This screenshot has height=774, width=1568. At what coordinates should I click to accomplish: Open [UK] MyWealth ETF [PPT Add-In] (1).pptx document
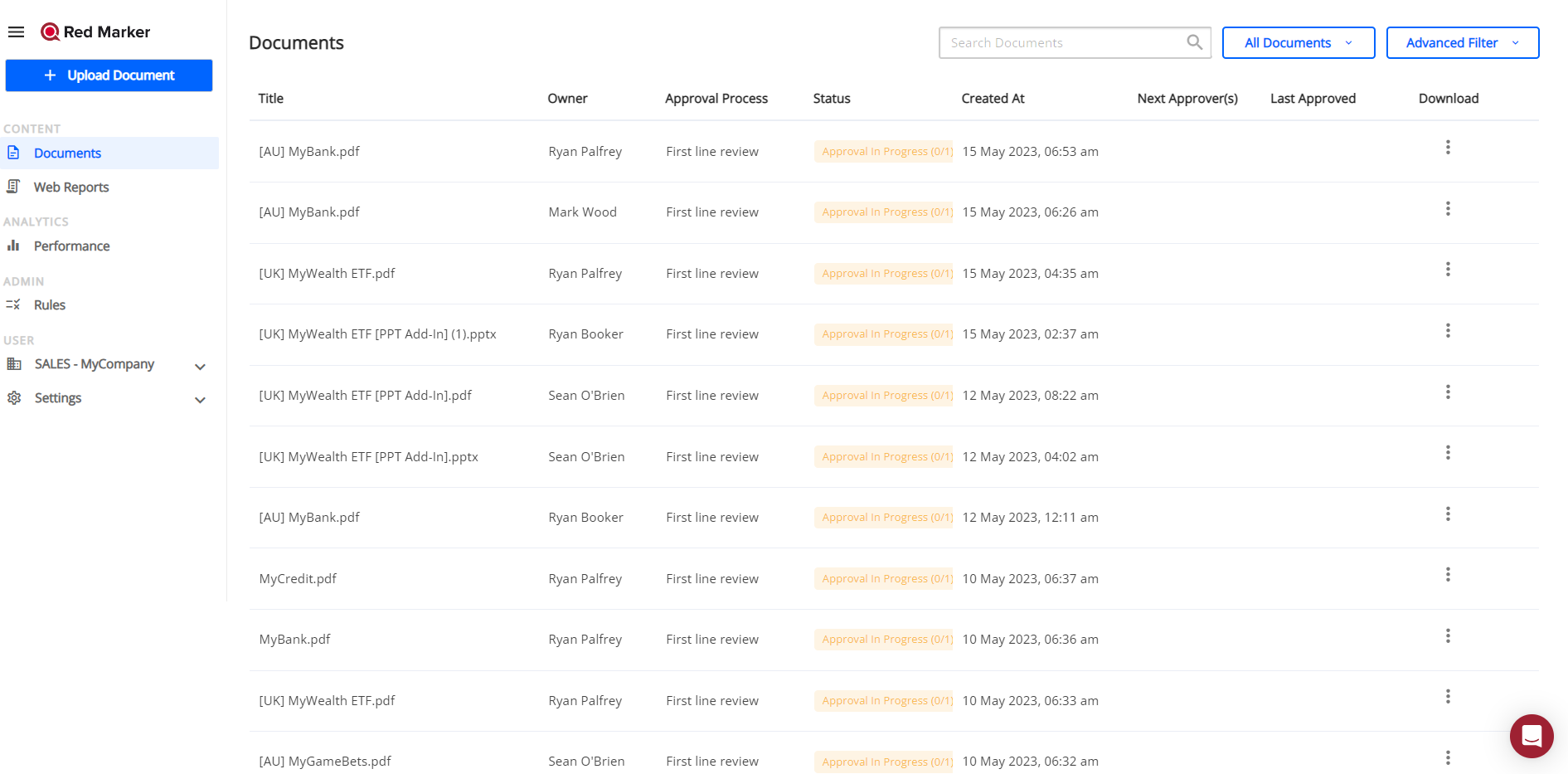(x=377, y=334)
